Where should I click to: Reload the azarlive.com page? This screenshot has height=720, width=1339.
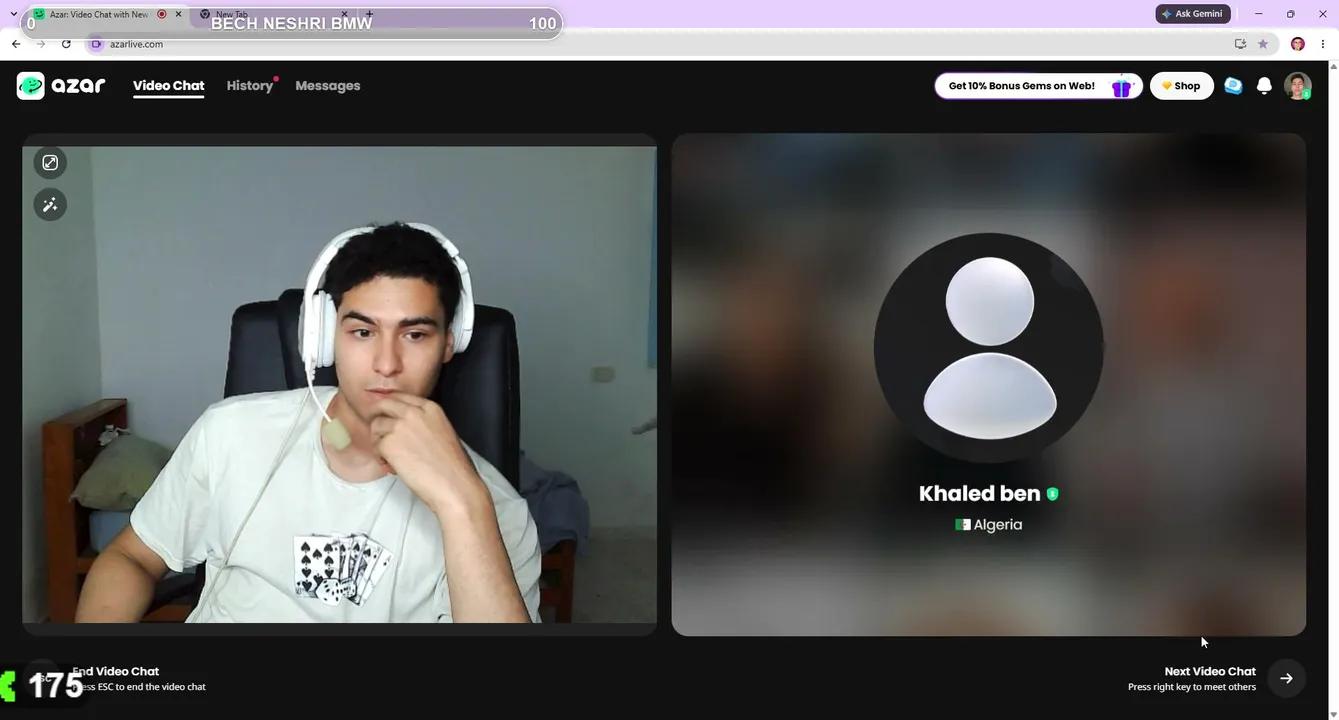point(66,44)
